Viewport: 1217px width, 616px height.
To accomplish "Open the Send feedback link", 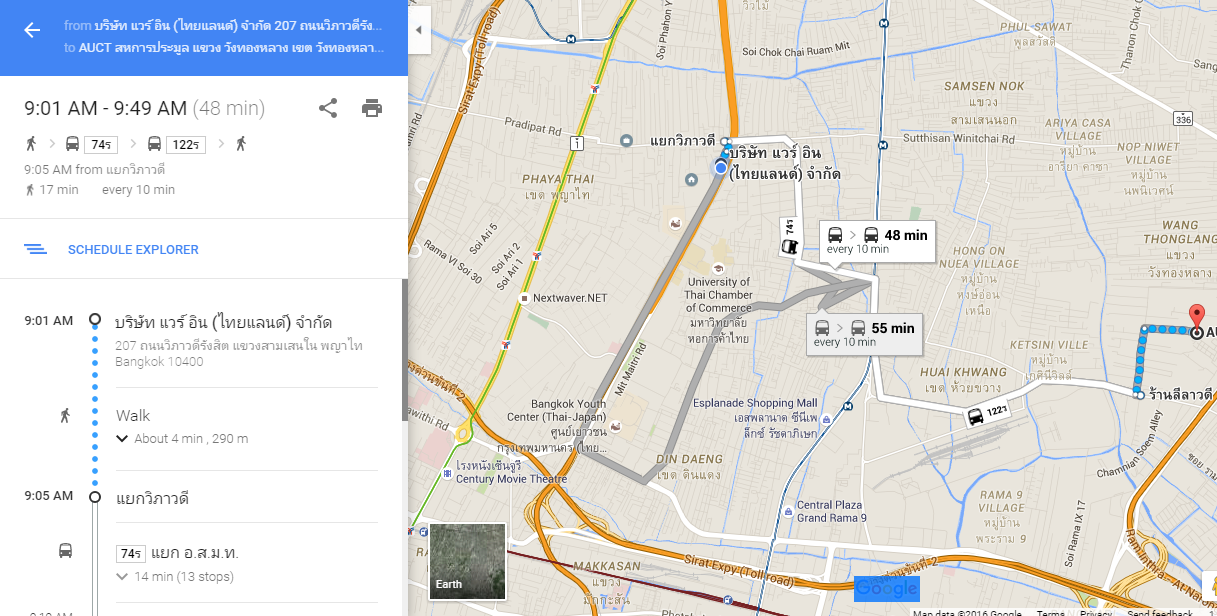I will tap(1159, 613).
